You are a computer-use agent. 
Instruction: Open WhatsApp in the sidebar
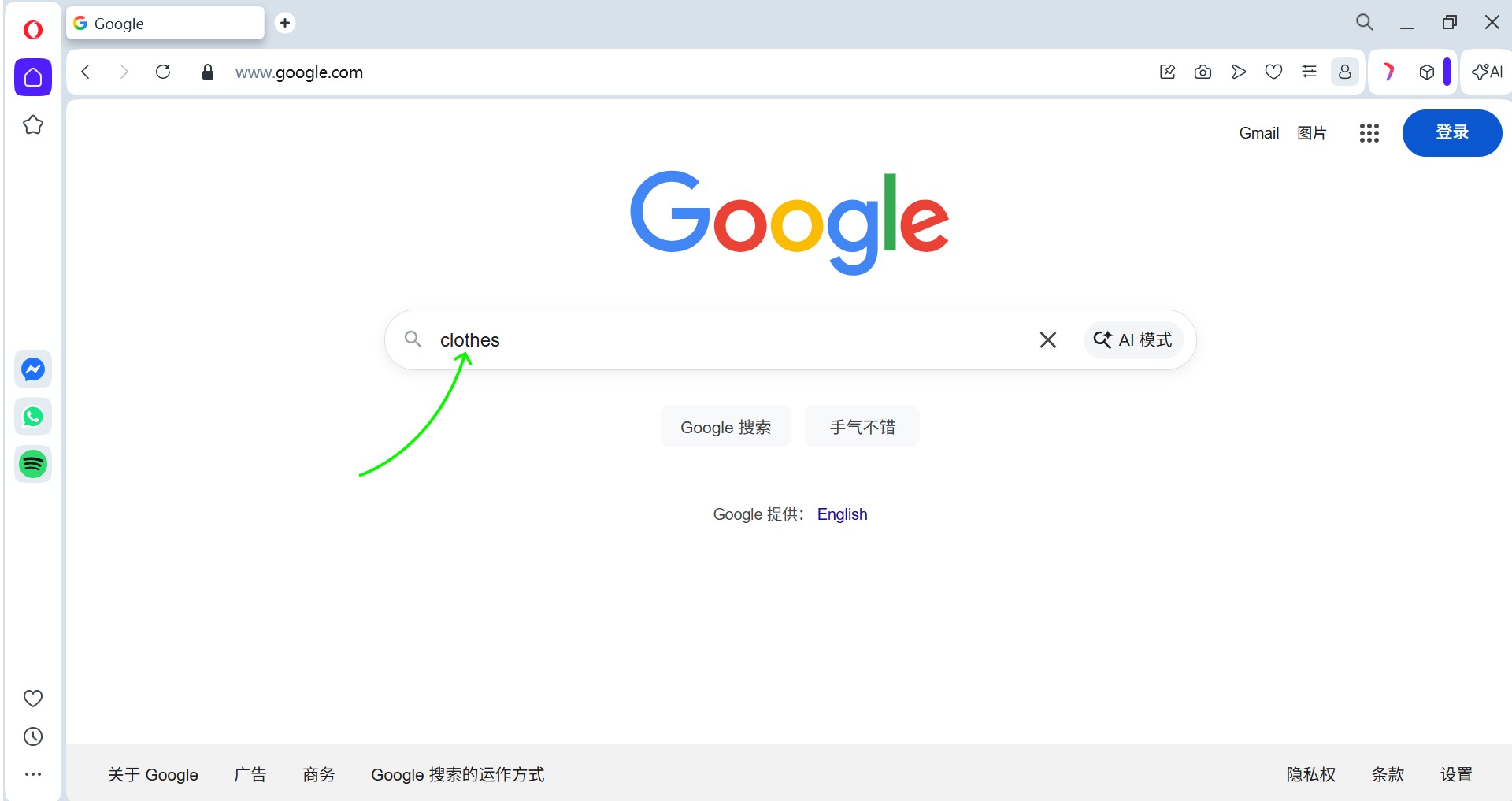click(x=33, y=417)
